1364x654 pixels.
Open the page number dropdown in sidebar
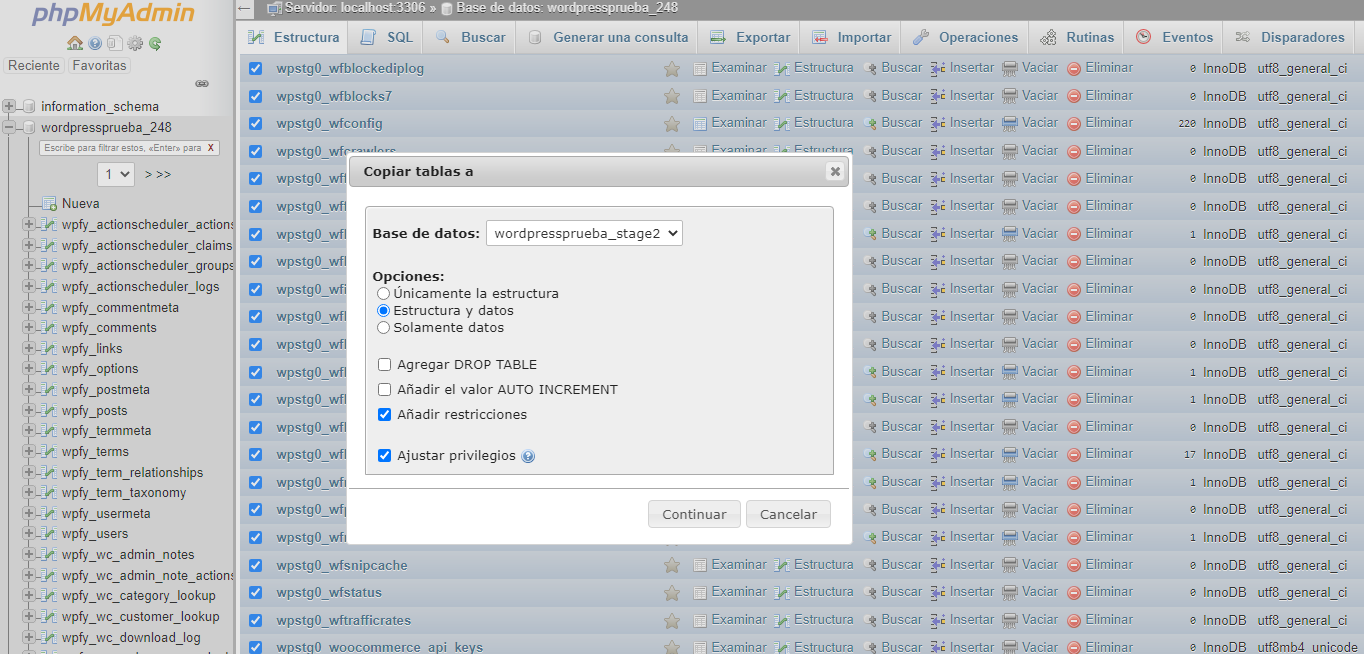tap(118, 174)
